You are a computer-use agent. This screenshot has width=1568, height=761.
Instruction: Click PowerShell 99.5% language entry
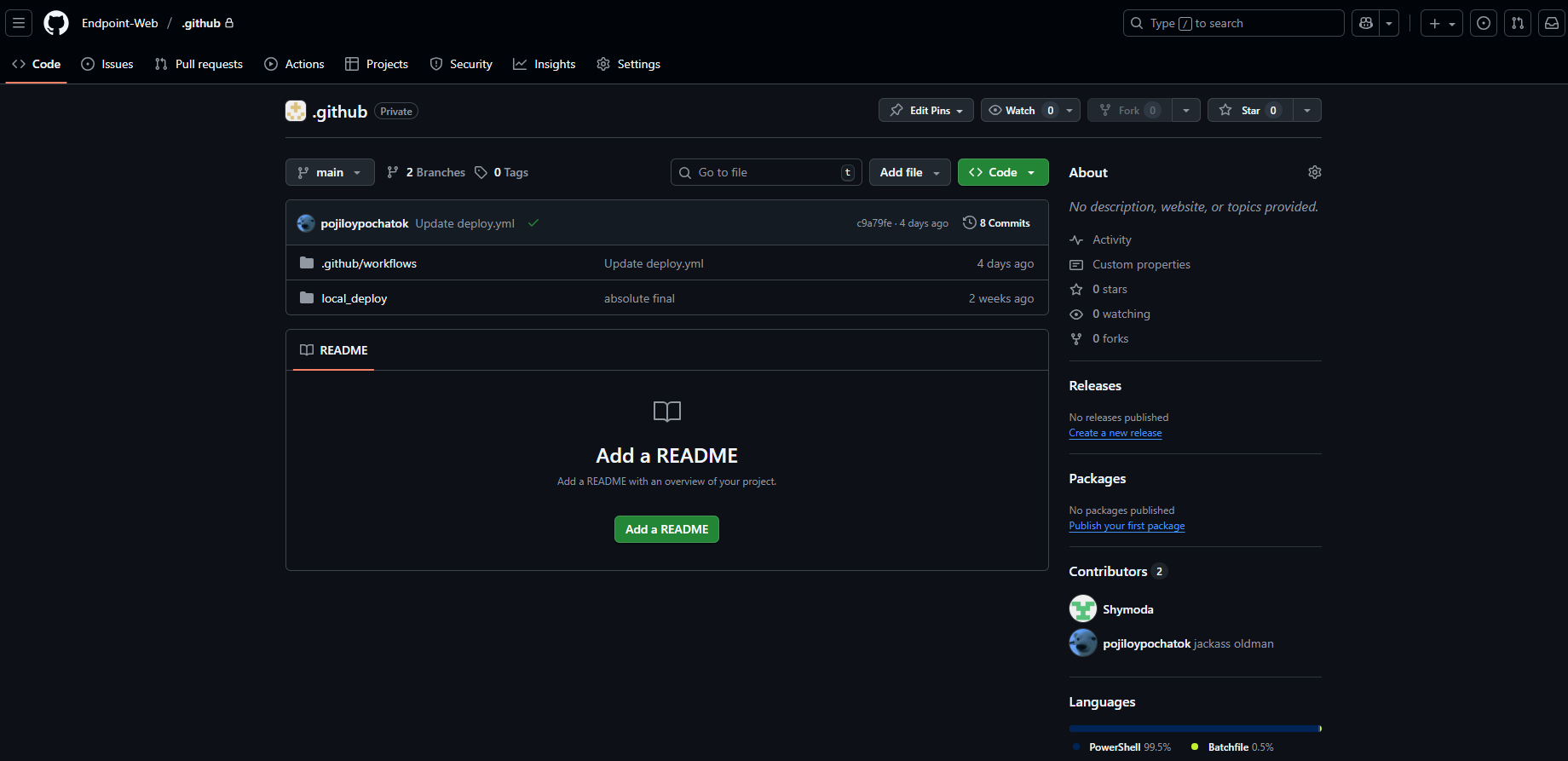click(1122, 747)
